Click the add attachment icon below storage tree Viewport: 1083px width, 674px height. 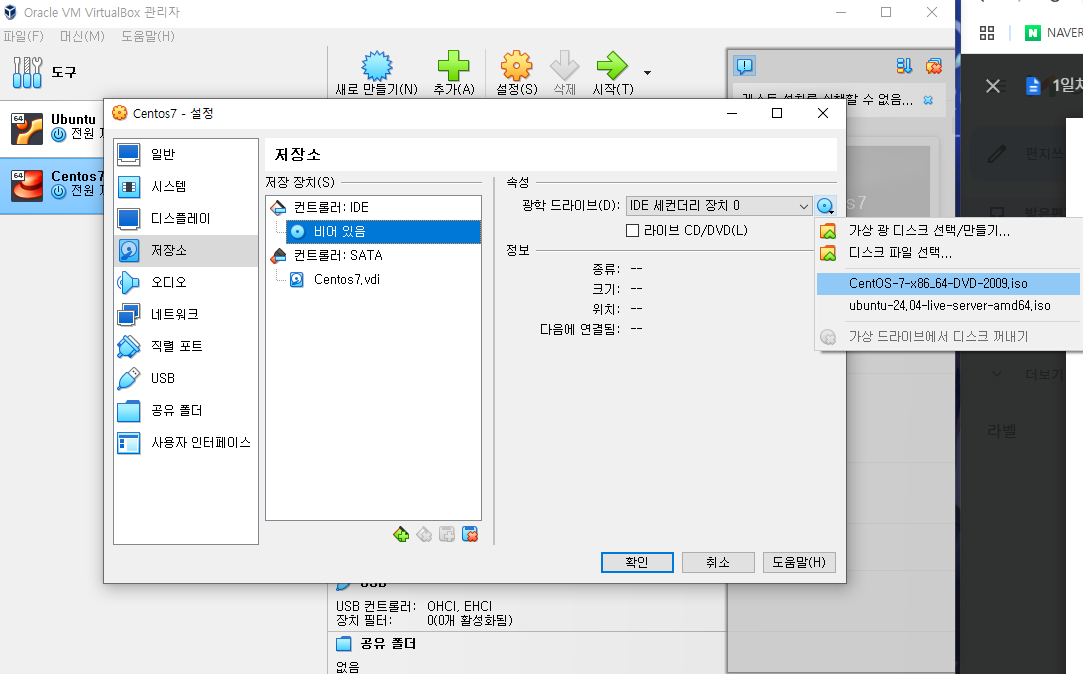(x=447, y=535)
